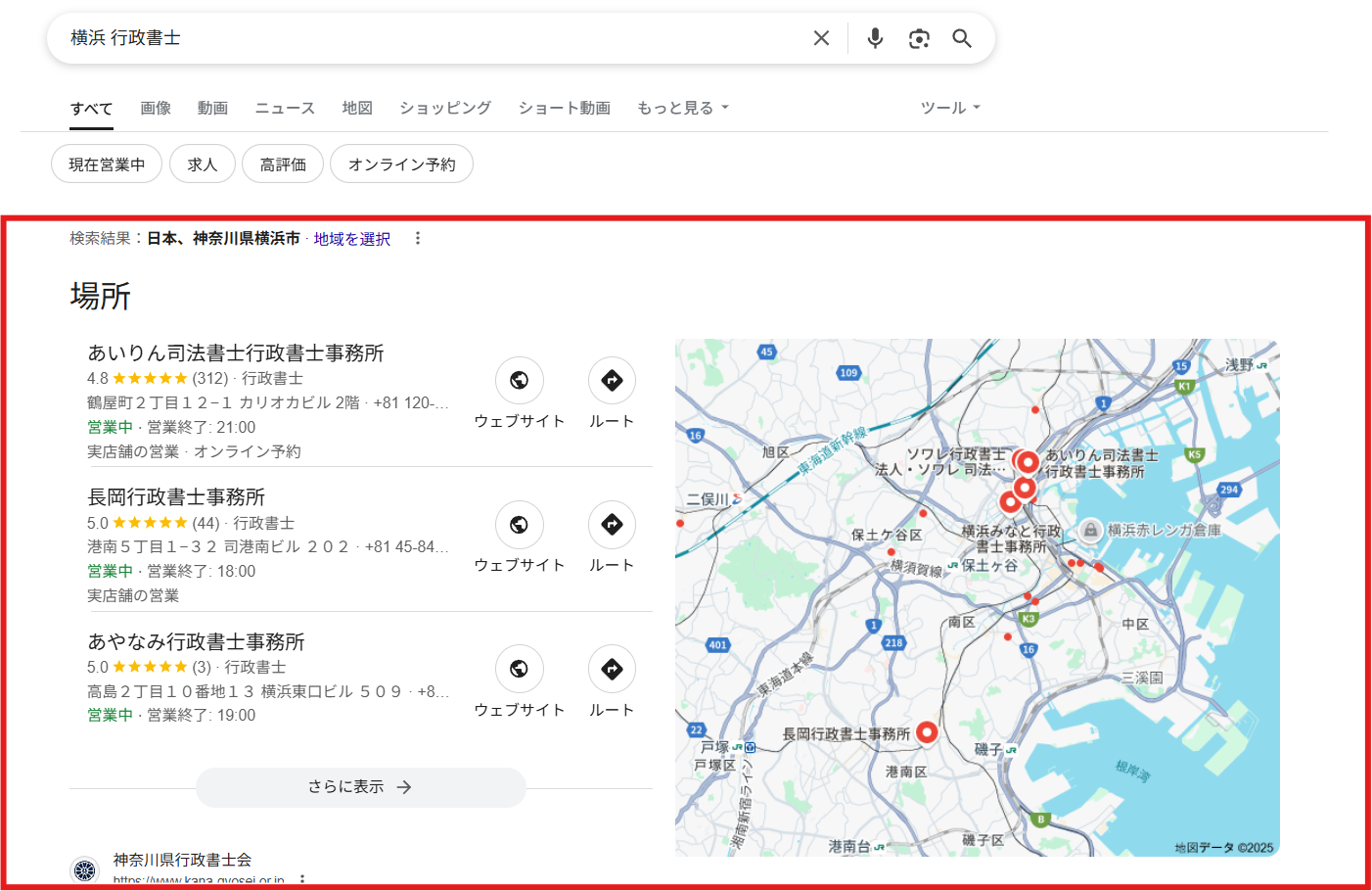Viewport: 1372px width, 891px height.
Task: Switch to the 地図 tab
Action: [357, 108]
